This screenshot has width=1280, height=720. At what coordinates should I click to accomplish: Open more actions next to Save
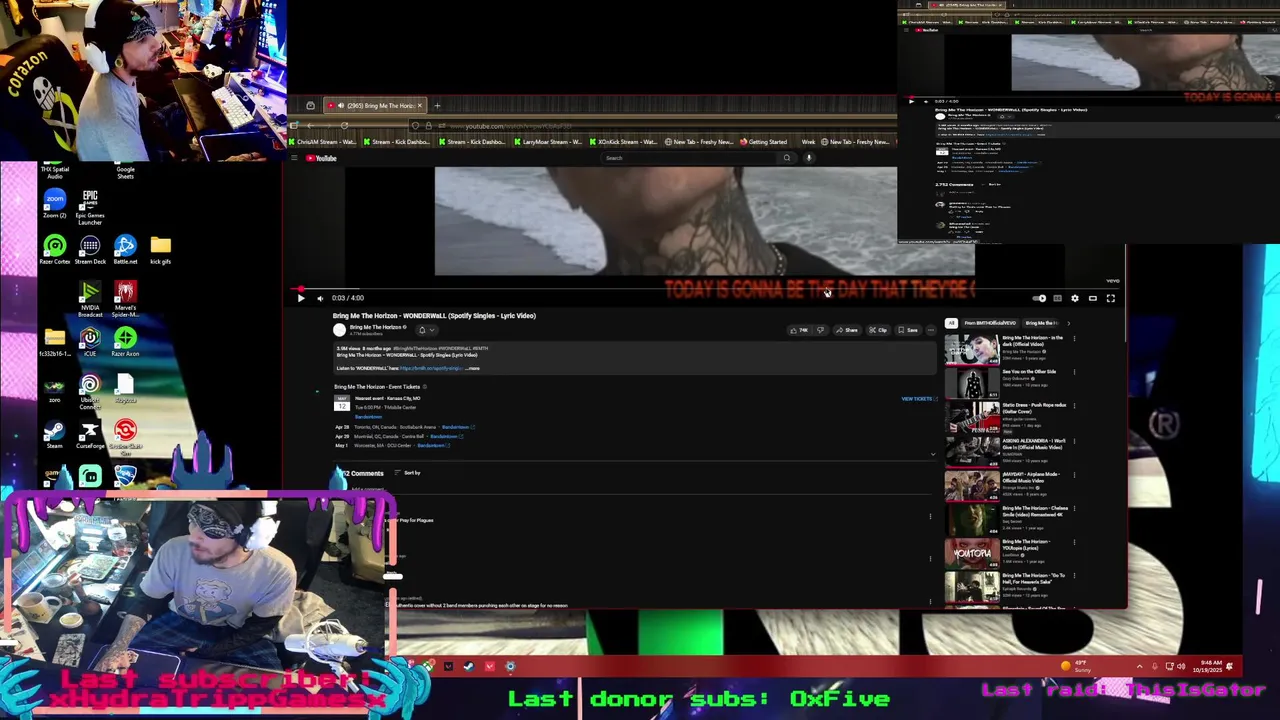[931, 330]
